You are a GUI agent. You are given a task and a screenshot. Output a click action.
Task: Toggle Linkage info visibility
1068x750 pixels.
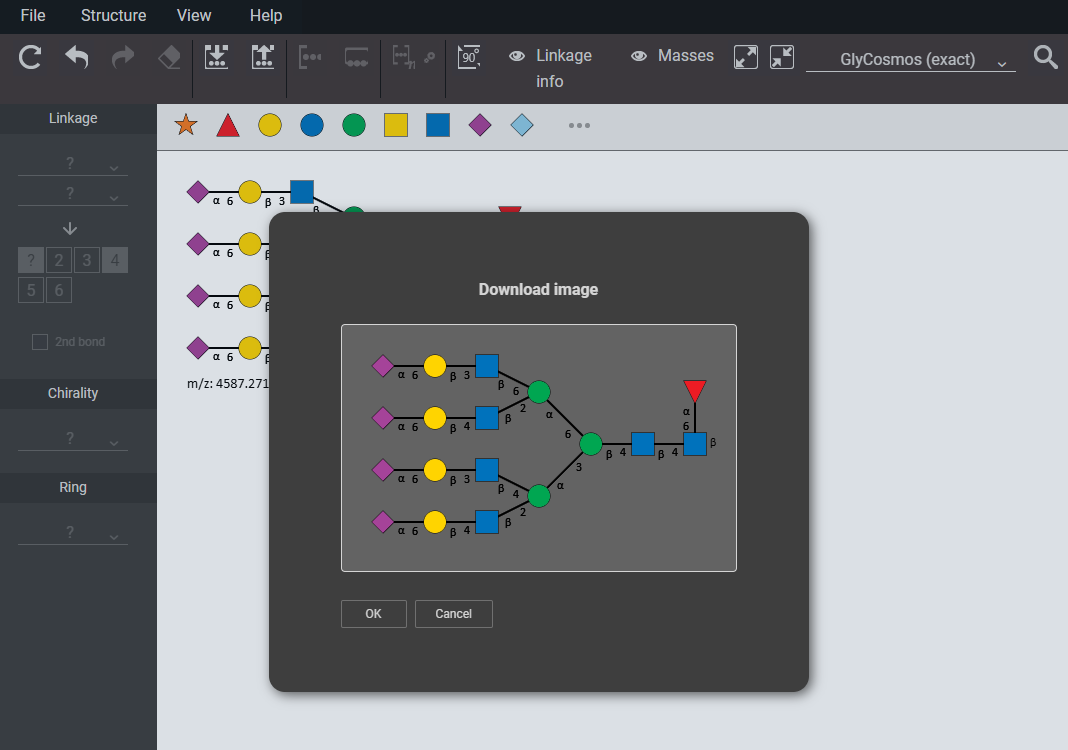point(551,67)
